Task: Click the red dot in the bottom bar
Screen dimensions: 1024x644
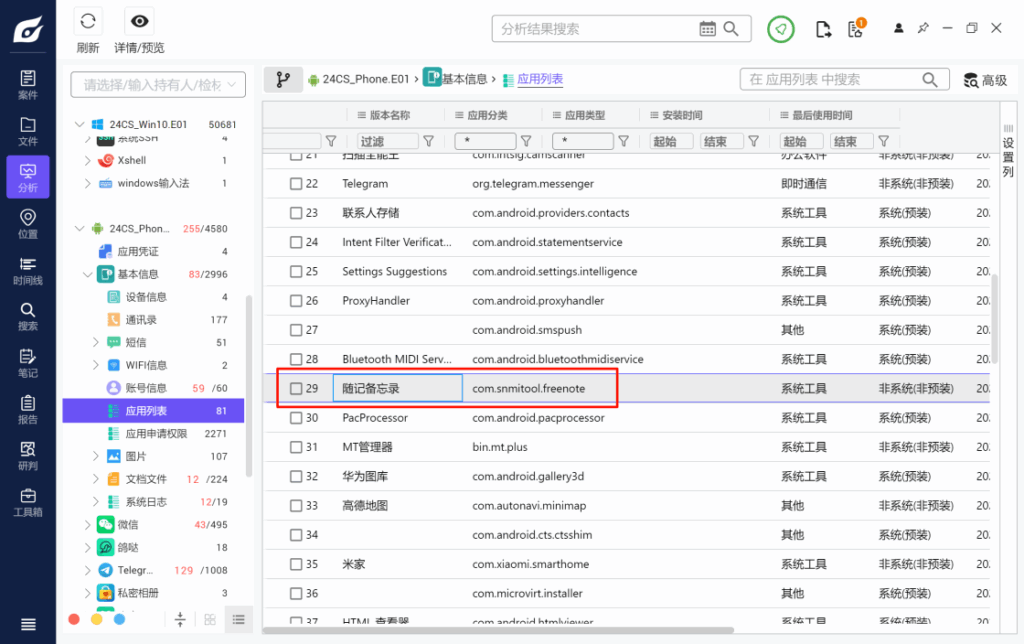Action: click(72, 620)
